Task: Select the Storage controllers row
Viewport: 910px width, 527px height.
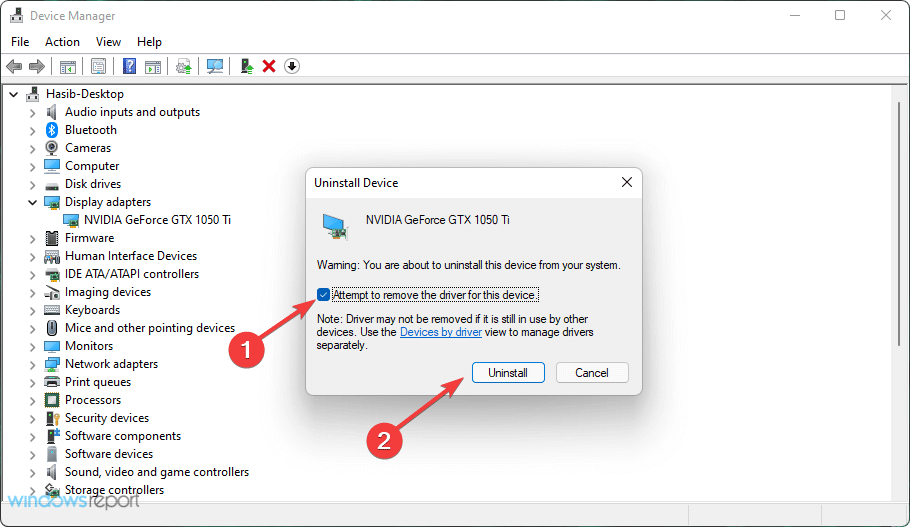Action: click(x=114, y=490)
